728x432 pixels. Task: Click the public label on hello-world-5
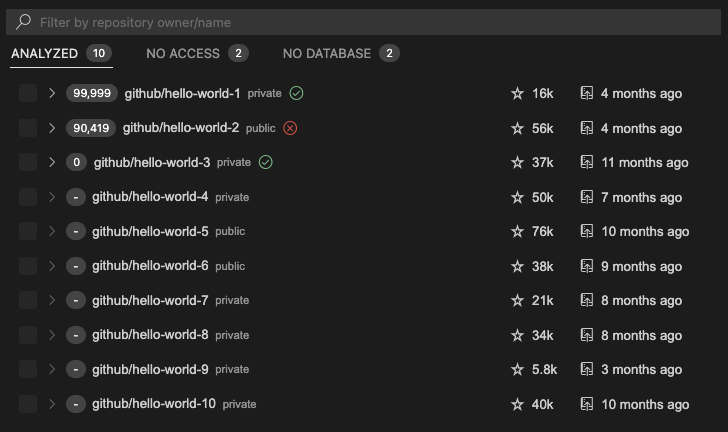click(230, 231)
